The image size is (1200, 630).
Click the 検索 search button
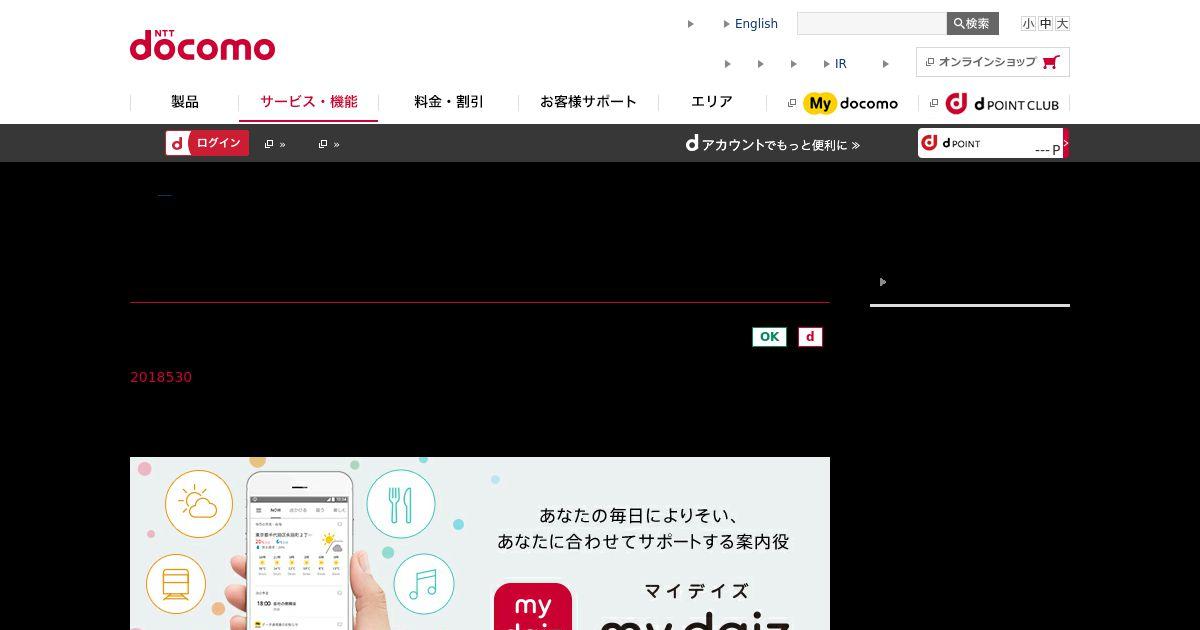(972, 23)
